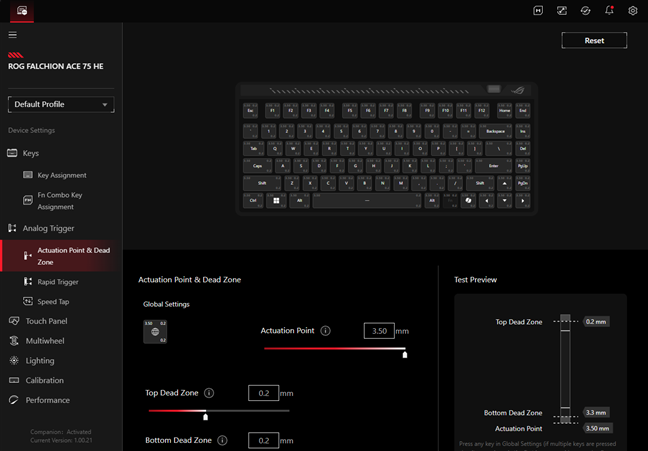Open Key Assignment page
Screen dimensions: 648x451
[62, 175]
